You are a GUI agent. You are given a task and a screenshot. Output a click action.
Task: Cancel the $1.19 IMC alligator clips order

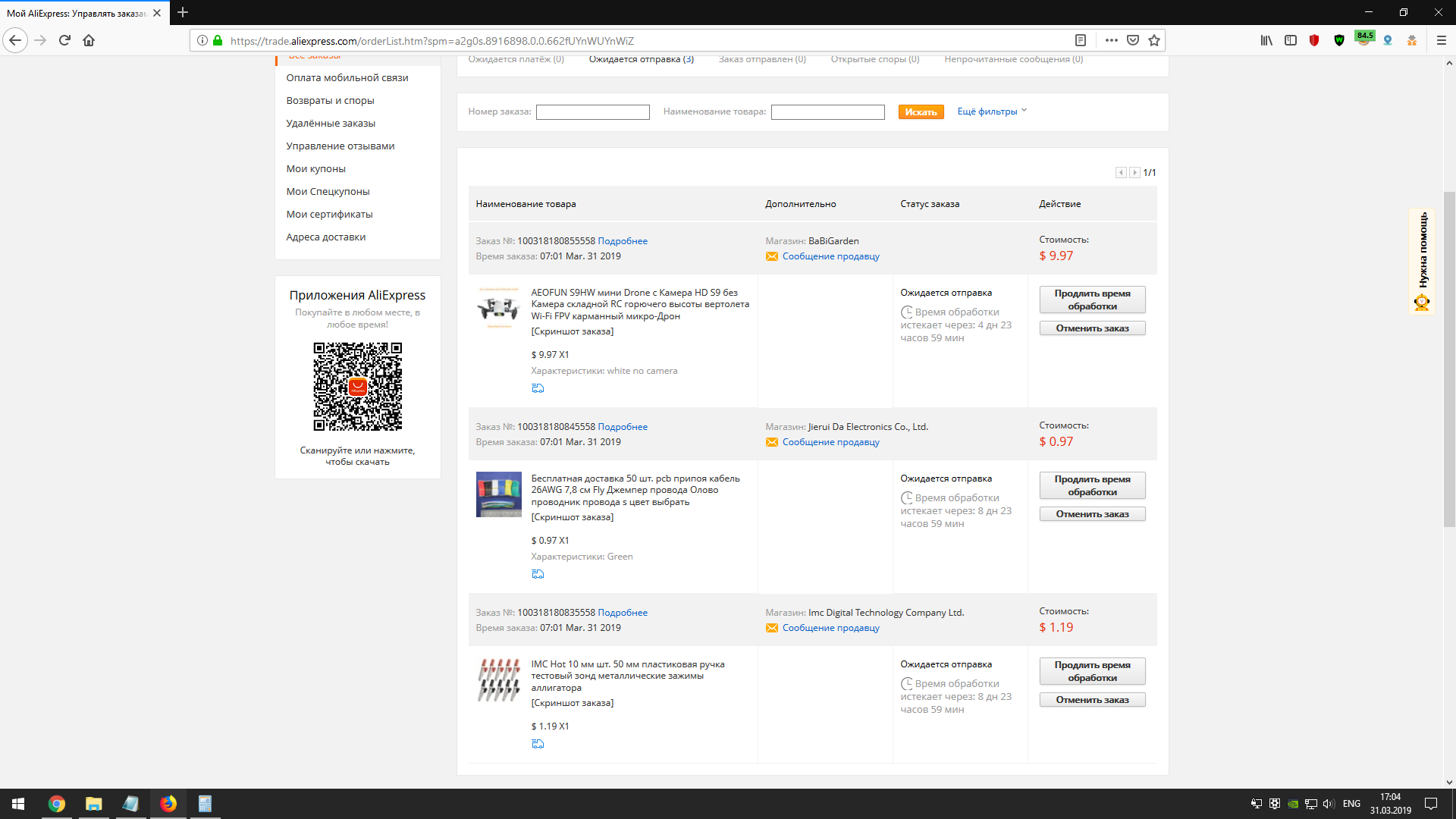point(1092,700)
